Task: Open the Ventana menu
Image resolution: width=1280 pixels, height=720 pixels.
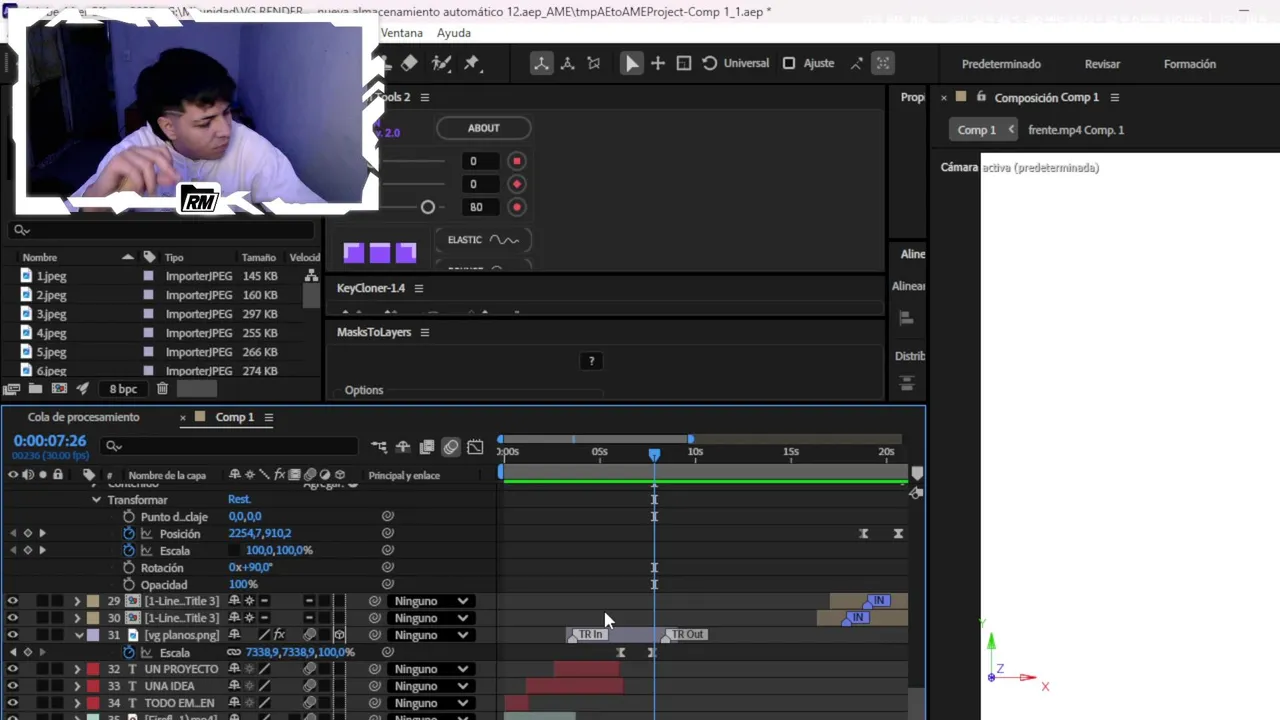Action: (402, 33)
